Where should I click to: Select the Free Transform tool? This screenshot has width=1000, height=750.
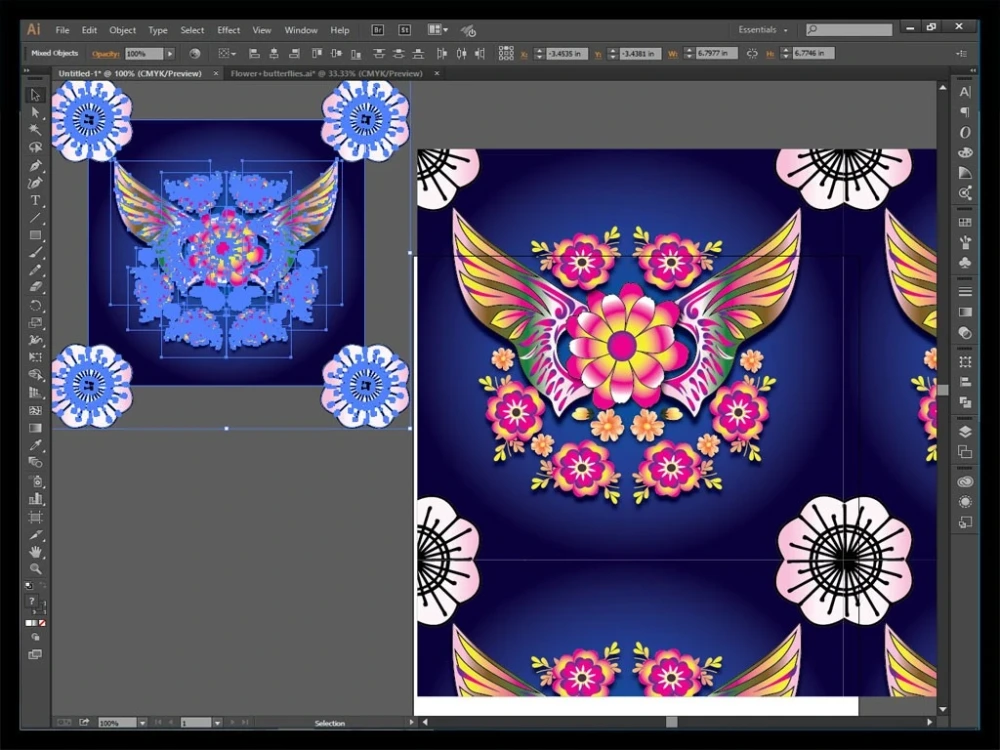point(35,357)
